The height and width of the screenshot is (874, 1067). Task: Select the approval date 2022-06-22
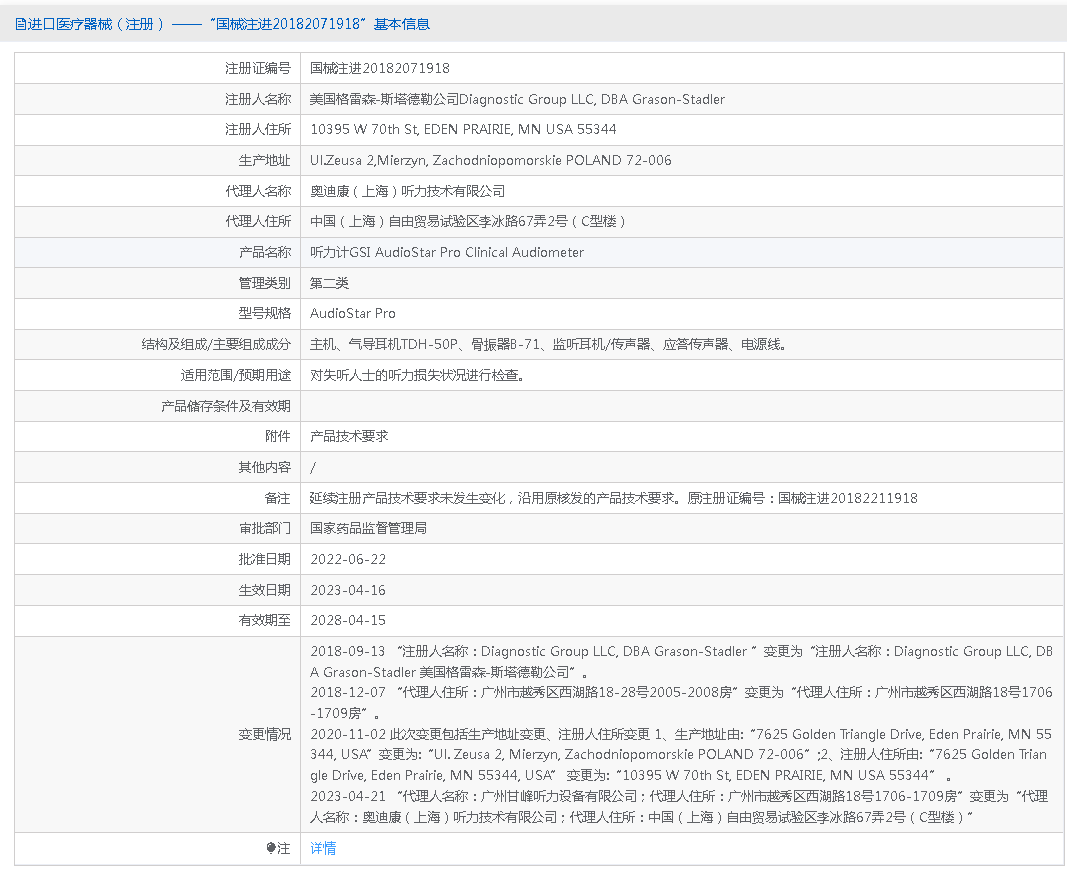click(348, 559)
